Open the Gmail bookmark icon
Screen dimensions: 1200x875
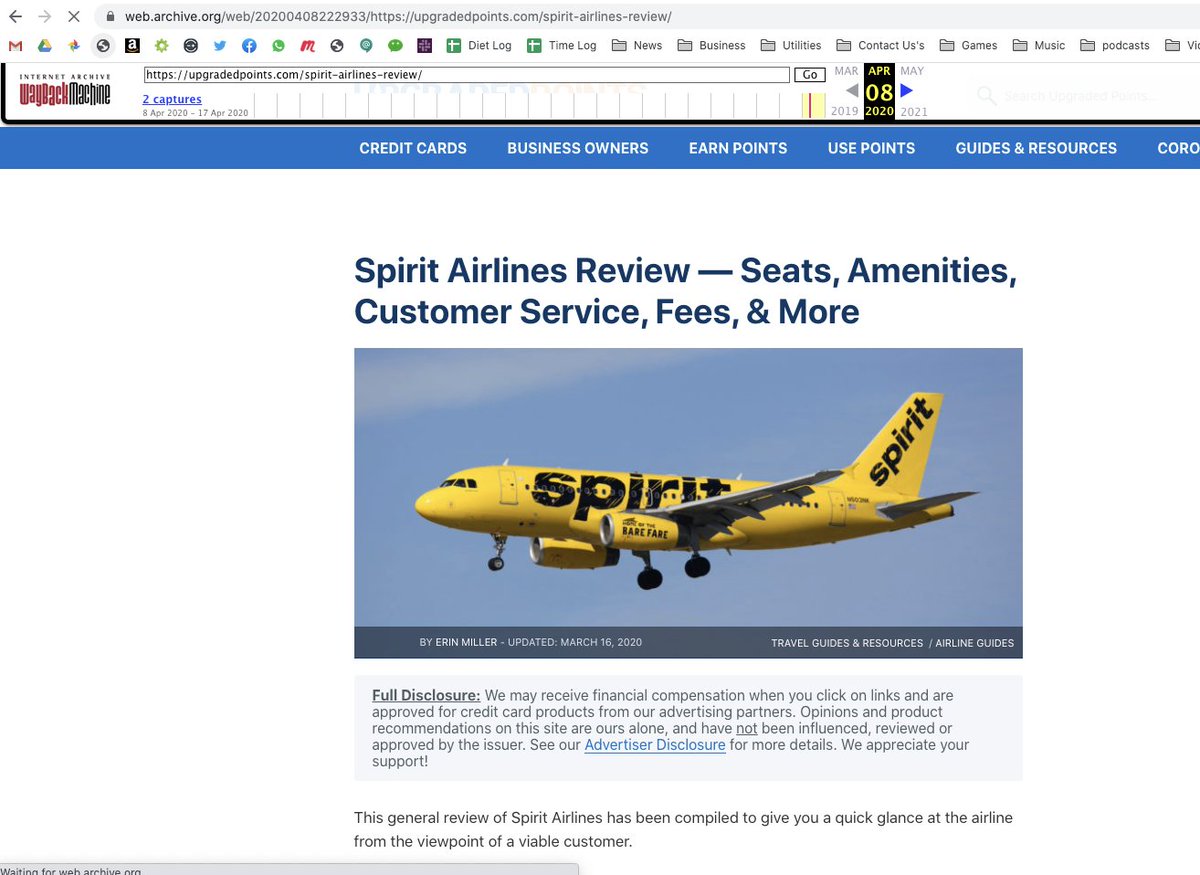[15, 45]
